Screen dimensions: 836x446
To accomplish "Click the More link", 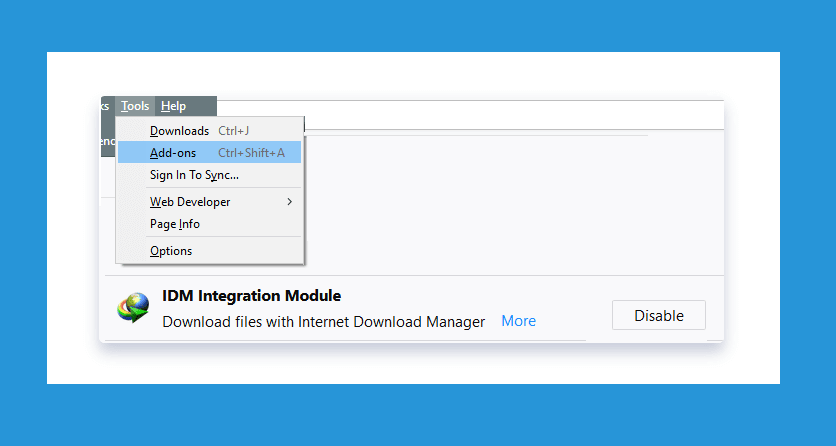I will coord(518,321).
